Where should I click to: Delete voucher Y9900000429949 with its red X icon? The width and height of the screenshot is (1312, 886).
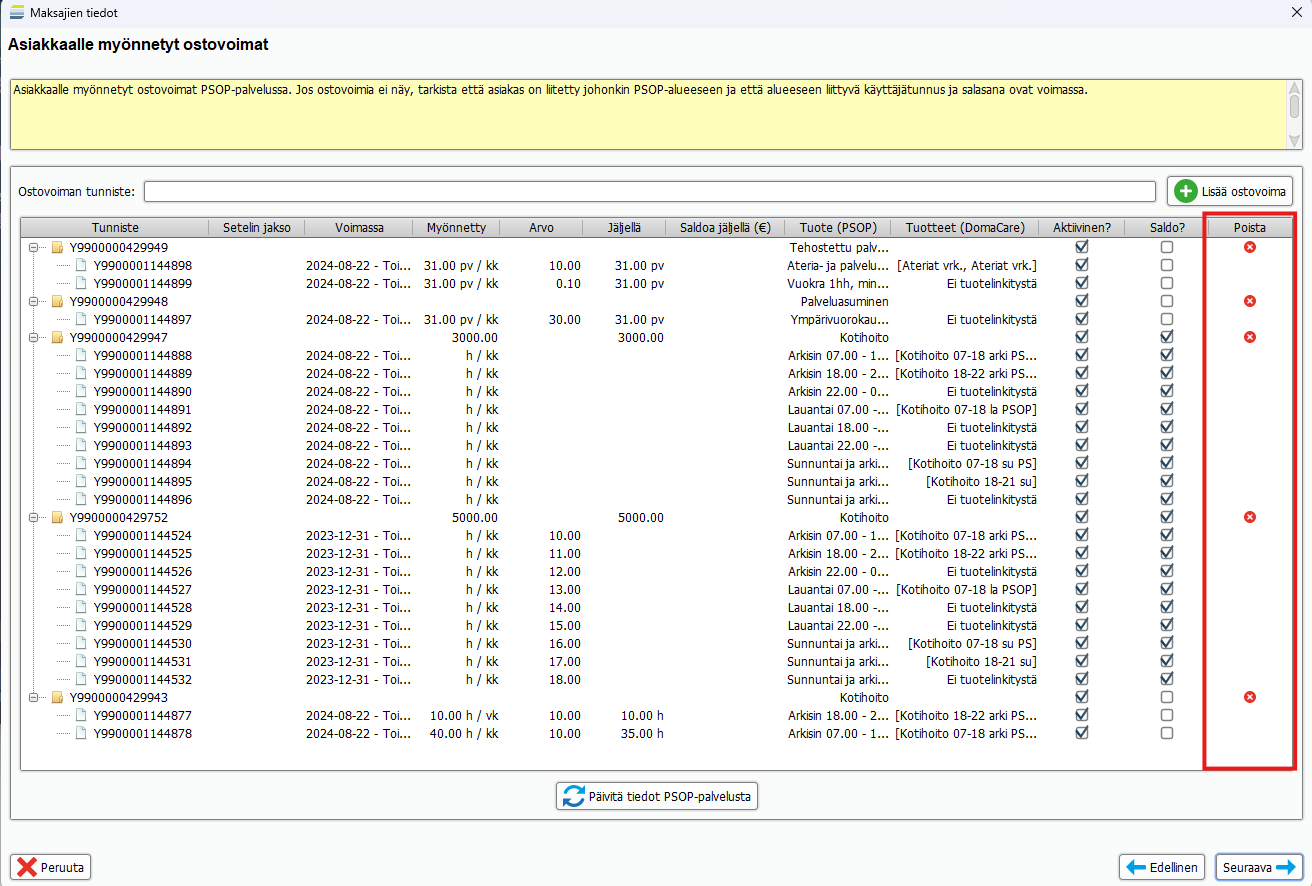[x=1249, y=247]
